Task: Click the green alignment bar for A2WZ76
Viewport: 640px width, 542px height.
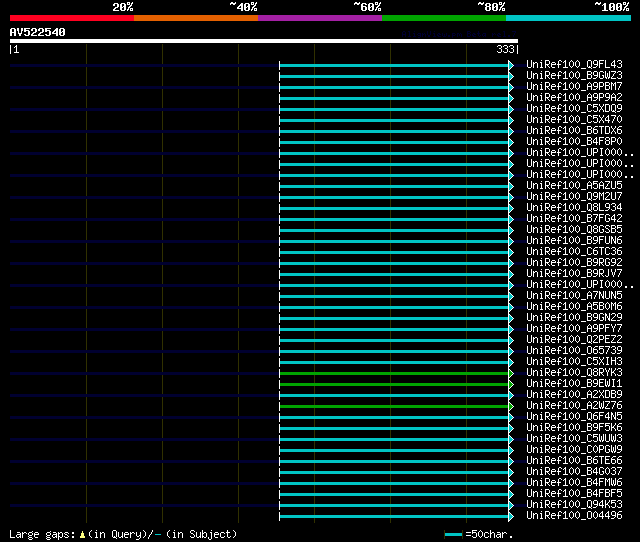Action: [x=394, y=406]
